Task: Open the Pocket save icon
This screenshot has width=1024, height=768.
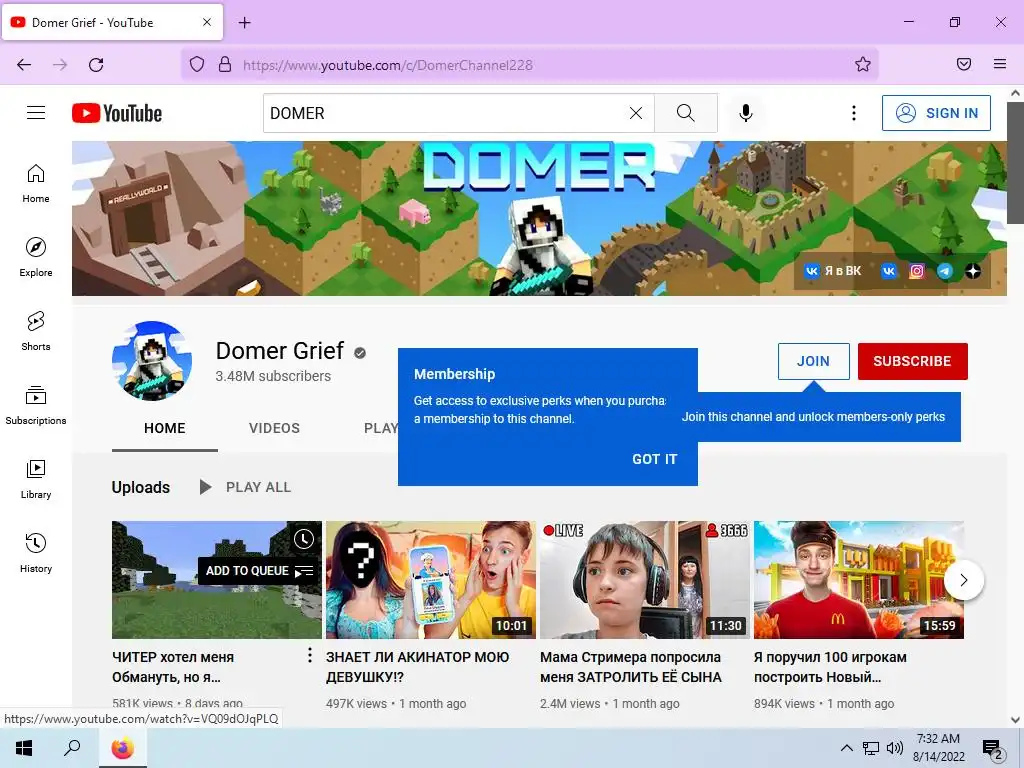Action: [964, 64]
